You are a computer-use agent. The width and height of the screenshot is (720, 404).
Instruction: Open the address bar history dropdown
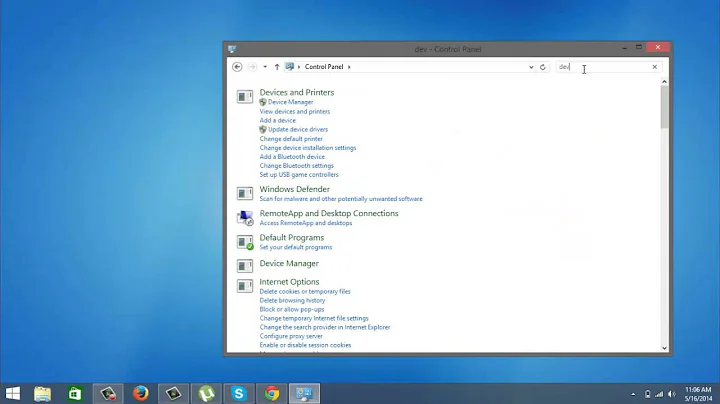pyautogui.click(x=531, y=67)
